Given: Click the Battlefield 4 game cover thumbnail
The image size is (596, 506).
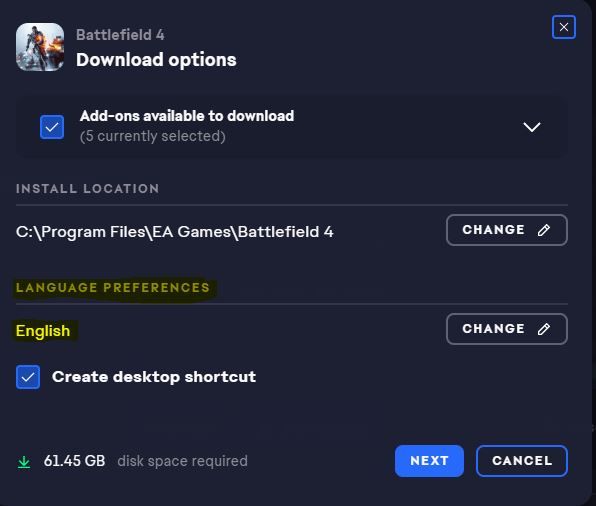Looking at the screenshot, I should [40, 47].
